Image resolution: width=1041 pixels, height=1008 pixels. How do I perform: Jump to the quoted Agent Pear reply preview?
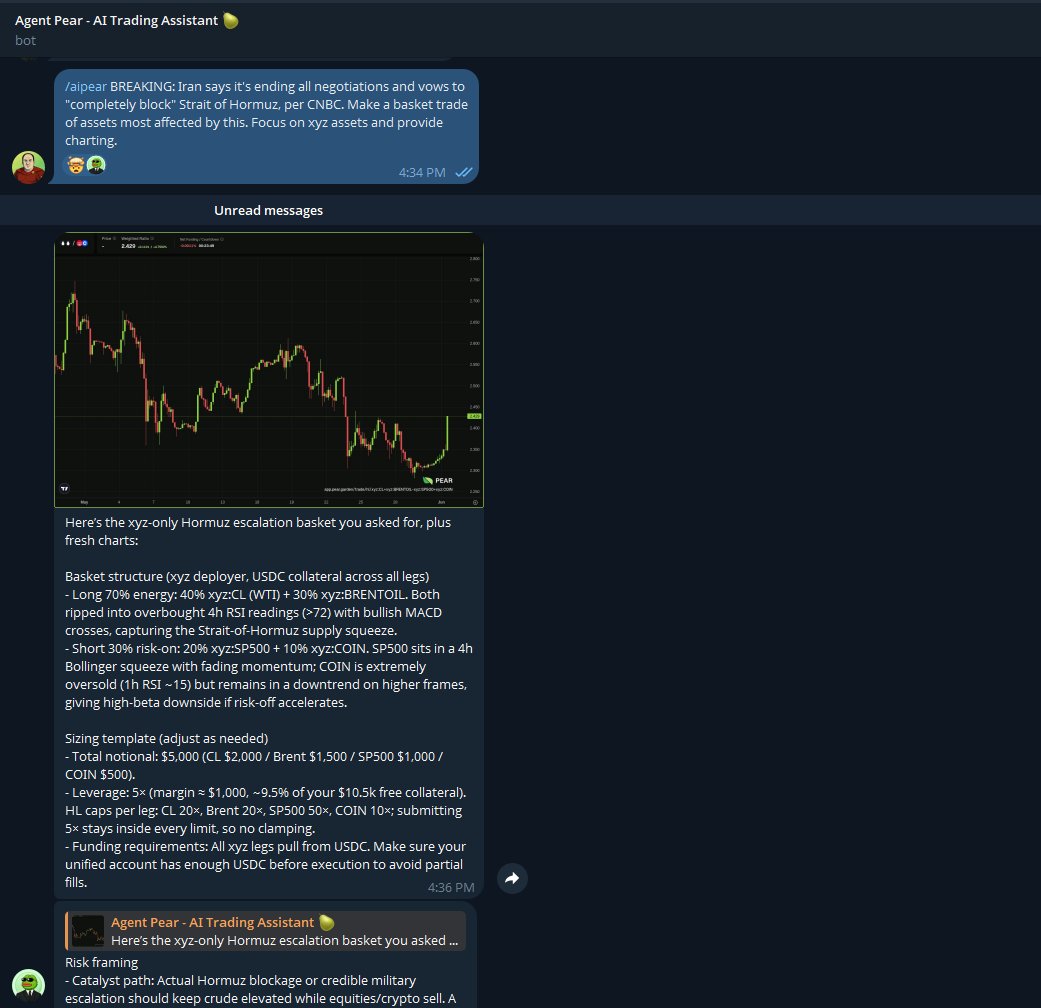point(266,931)
